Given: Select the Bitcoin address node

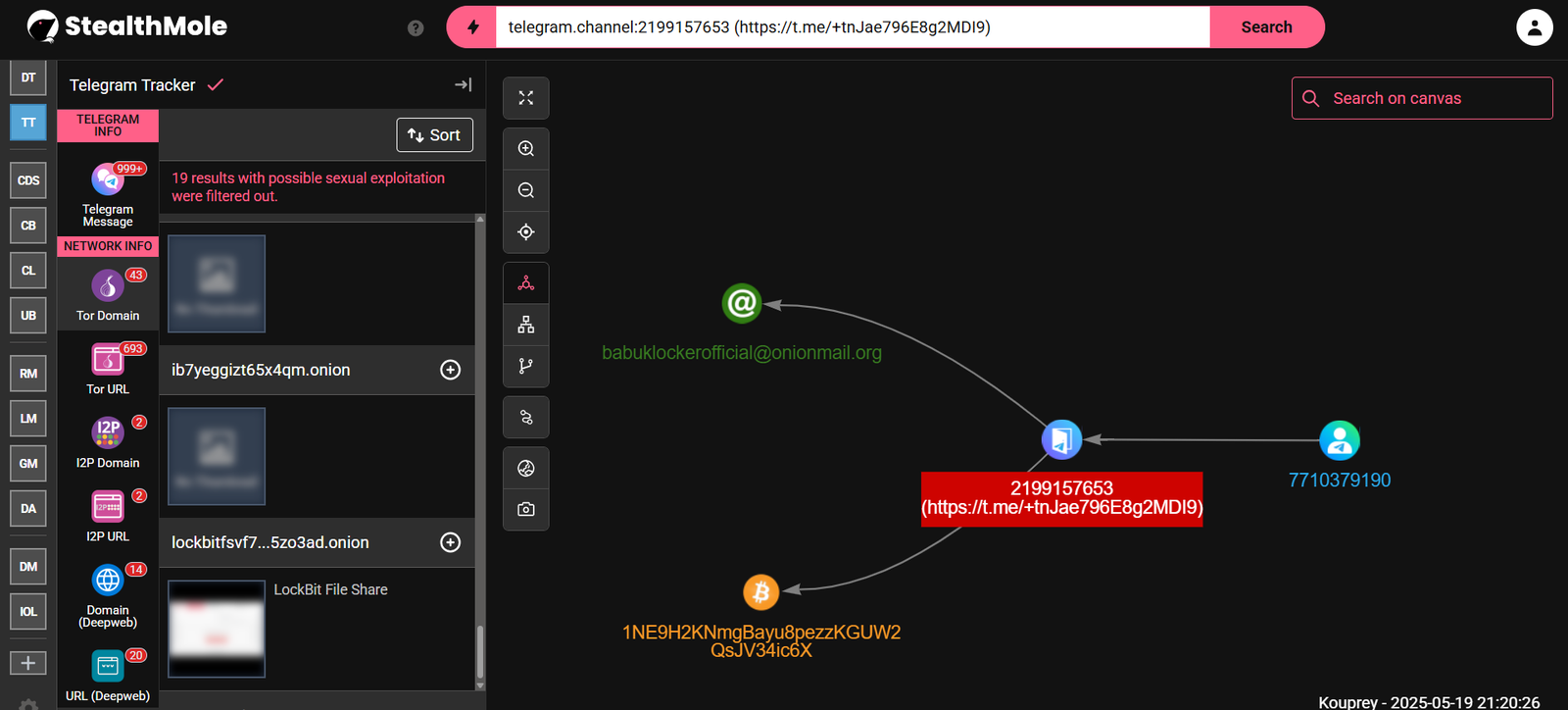Looking at the screenshot, I should (x=761, y=591).
